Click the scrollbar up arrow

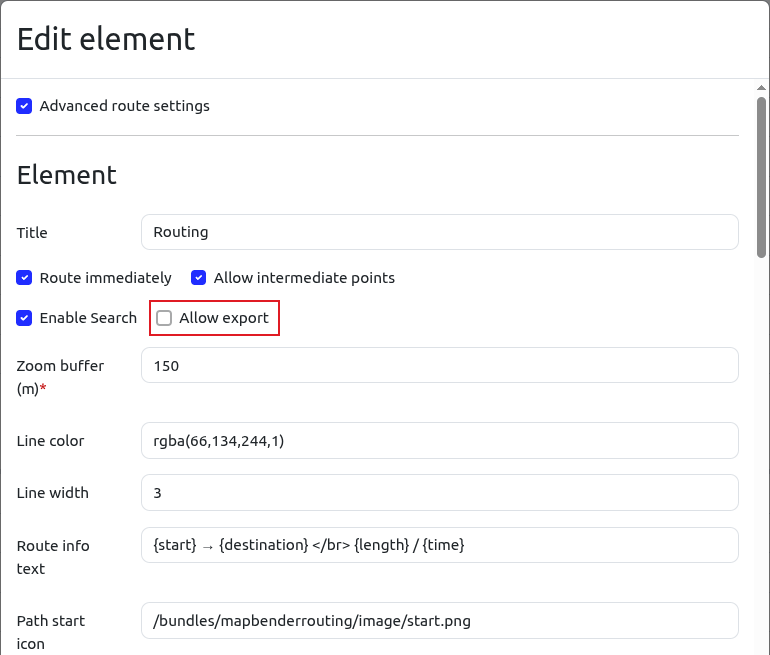click(761, 88)
